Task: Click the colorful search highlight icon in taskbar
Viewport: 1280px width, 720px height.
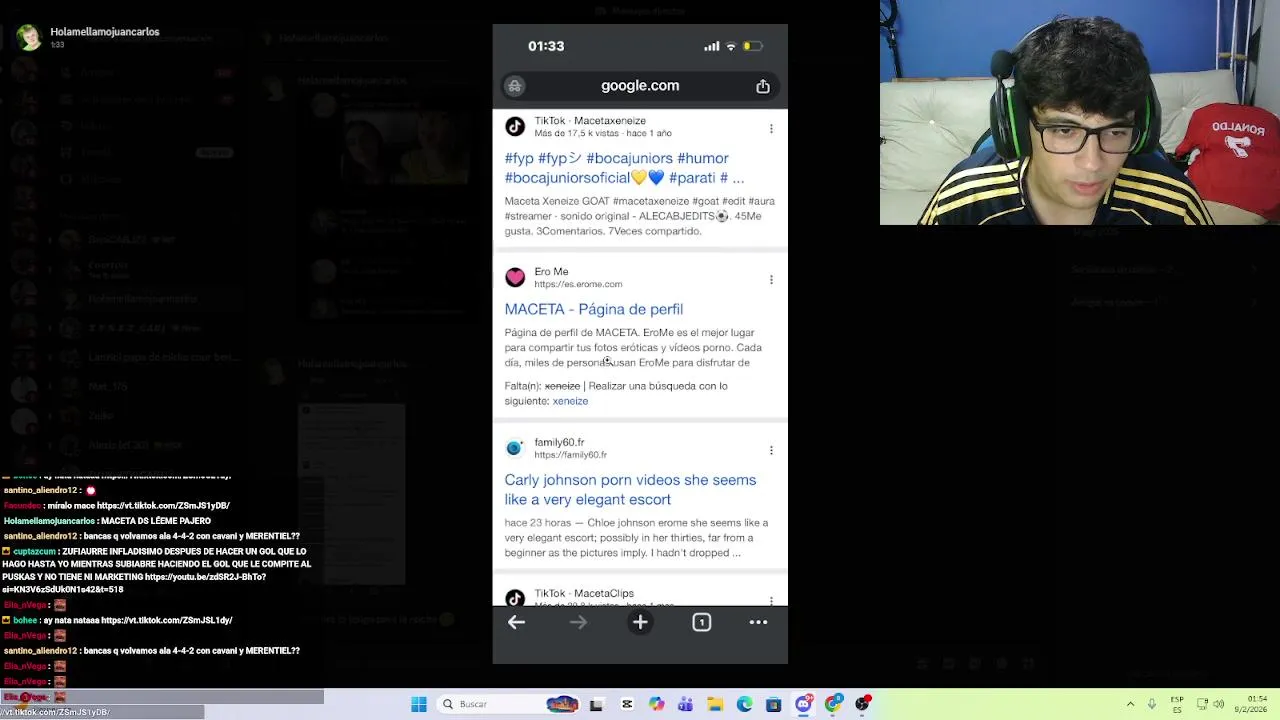Action: (x=562, y=704)
